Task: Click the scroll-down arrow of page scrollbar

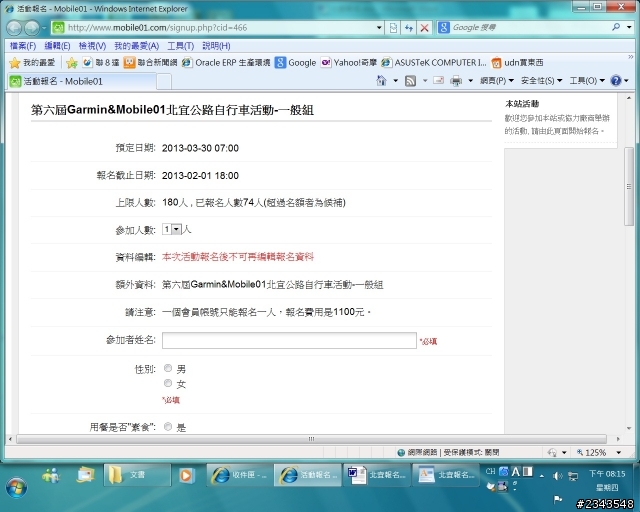Action: [x=629, y=428]
